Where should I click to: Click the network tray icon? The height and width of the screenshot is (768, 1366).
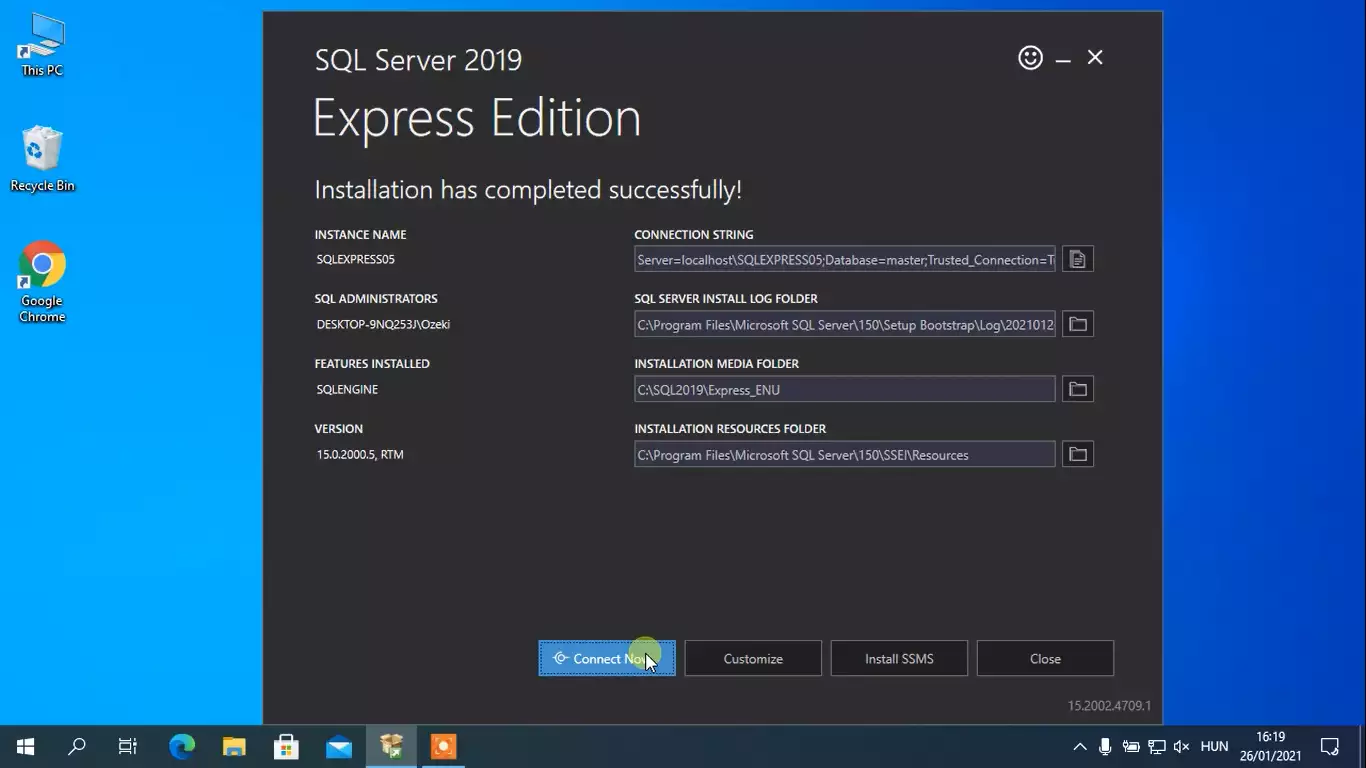coord(1156,746)
